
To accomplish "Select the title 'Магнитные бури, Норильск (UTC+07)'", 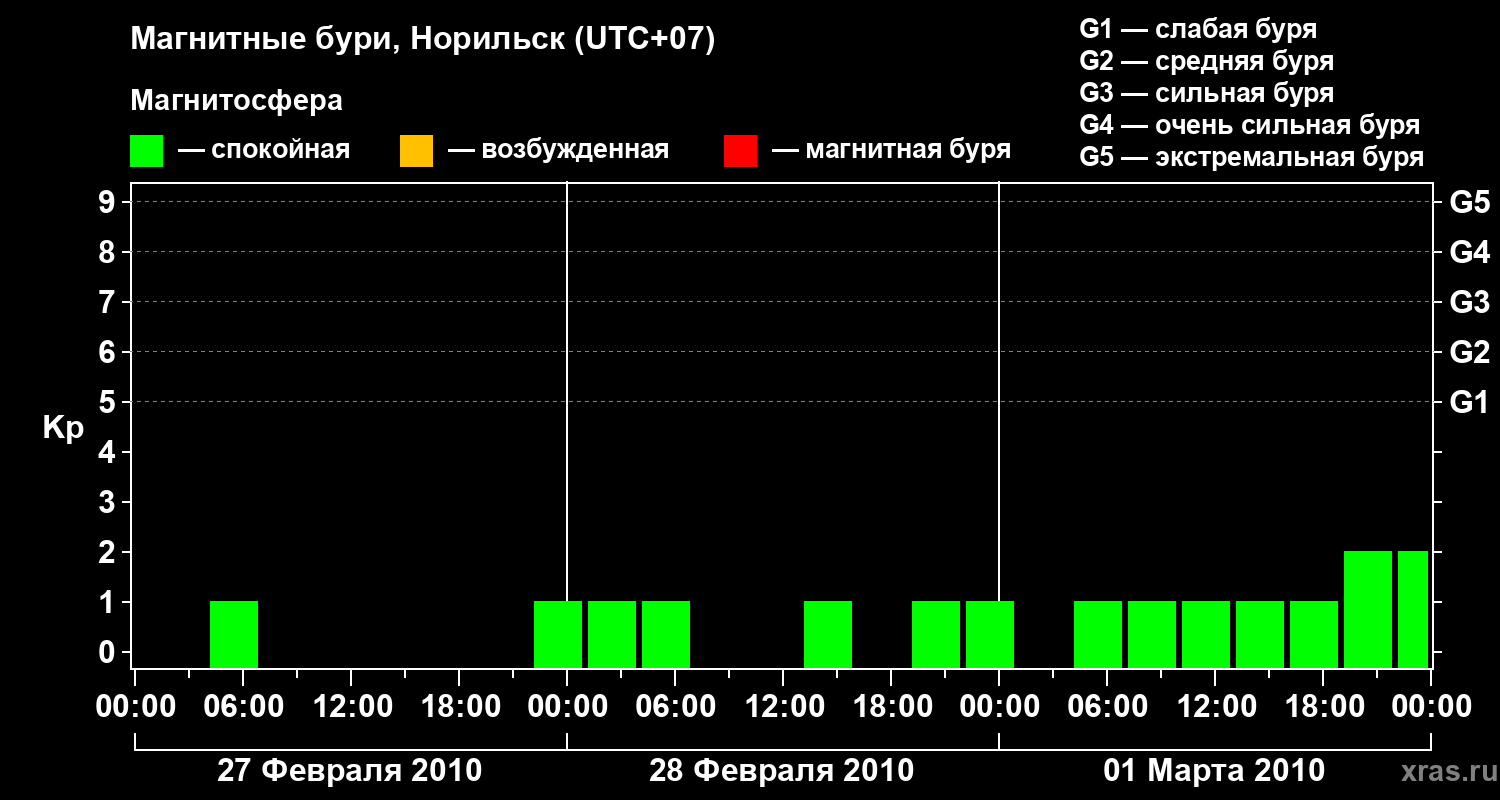I will pyautogui.click(x=423, y=41).
